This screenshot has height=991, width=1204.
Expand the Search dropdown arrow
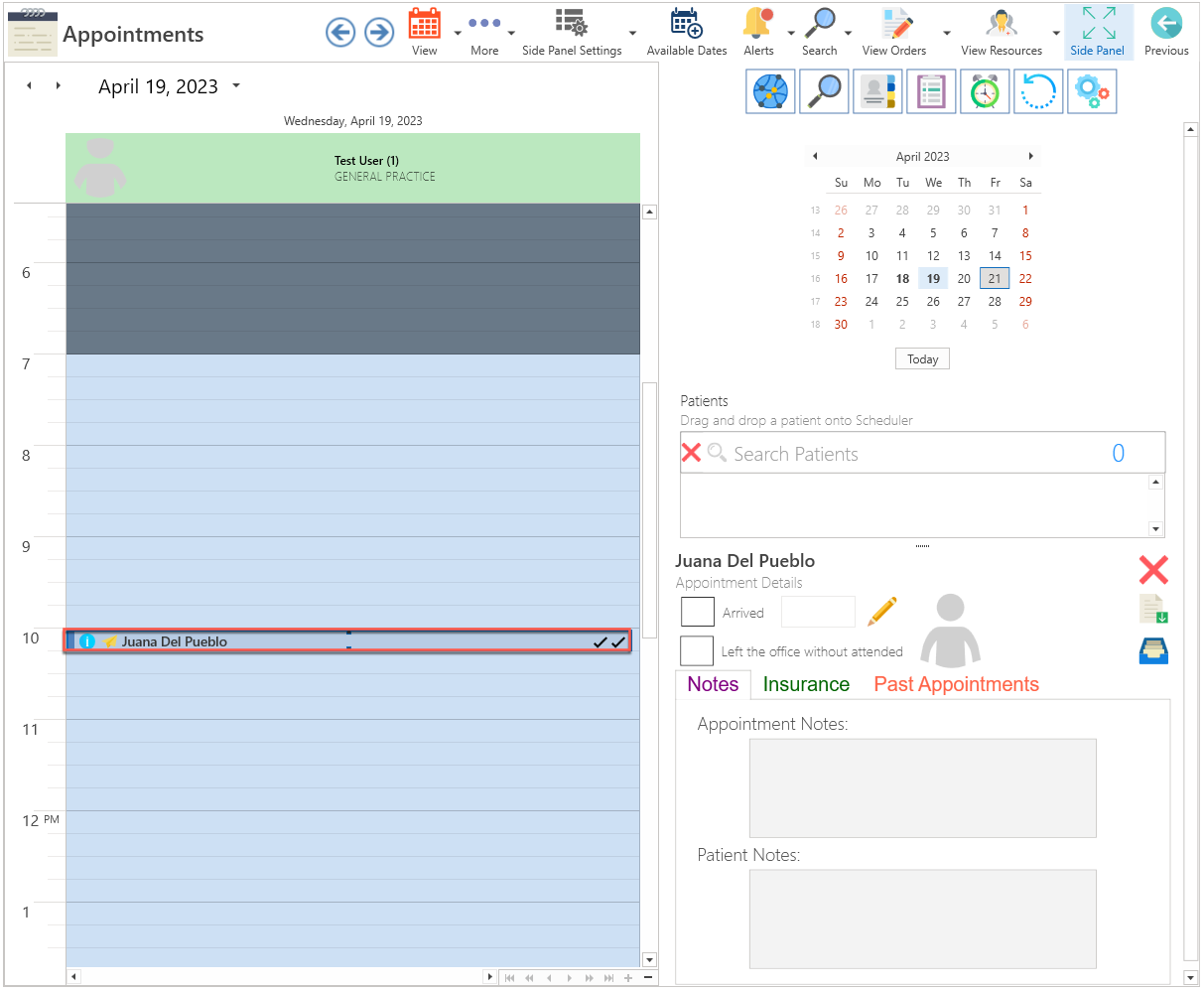point(847,33)
